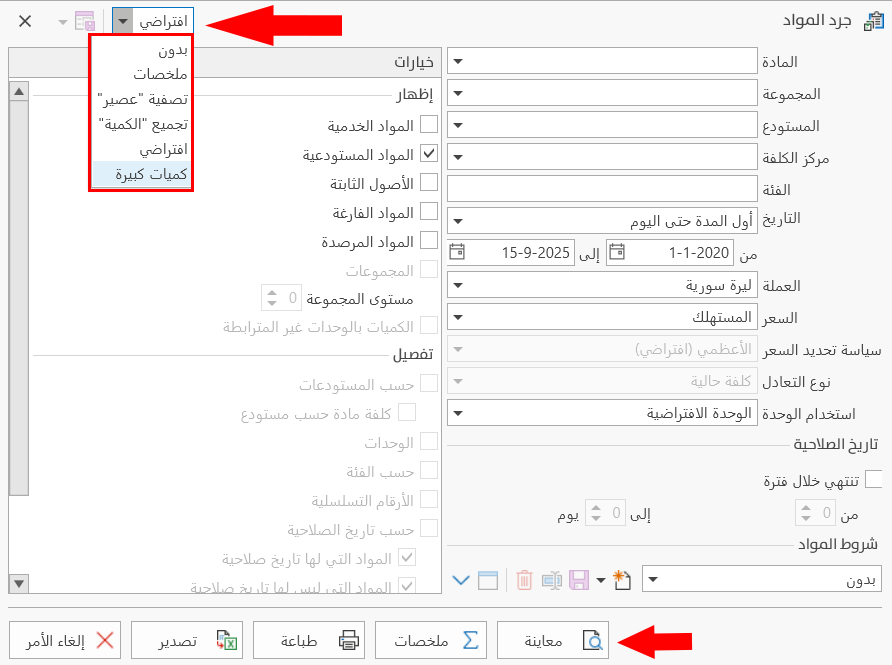Click the new condition star-document icon
Screen dimensions: 892x665
click(x=622, y=579)
